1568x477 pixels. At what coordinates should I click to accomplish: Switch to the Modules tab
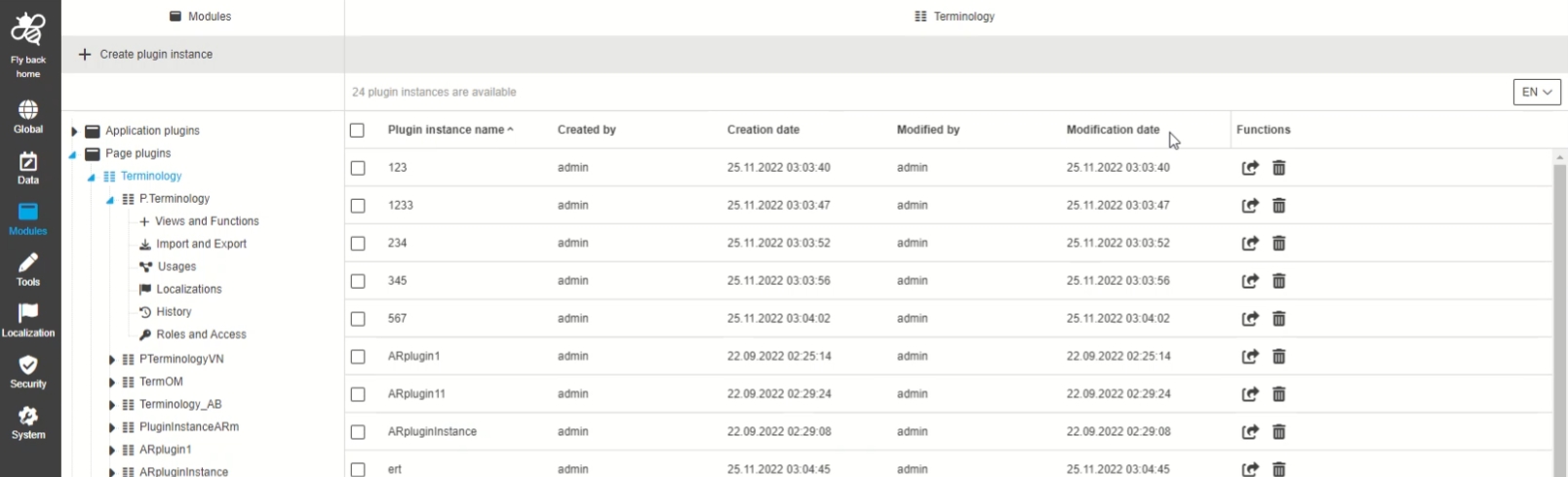point(201,17)
